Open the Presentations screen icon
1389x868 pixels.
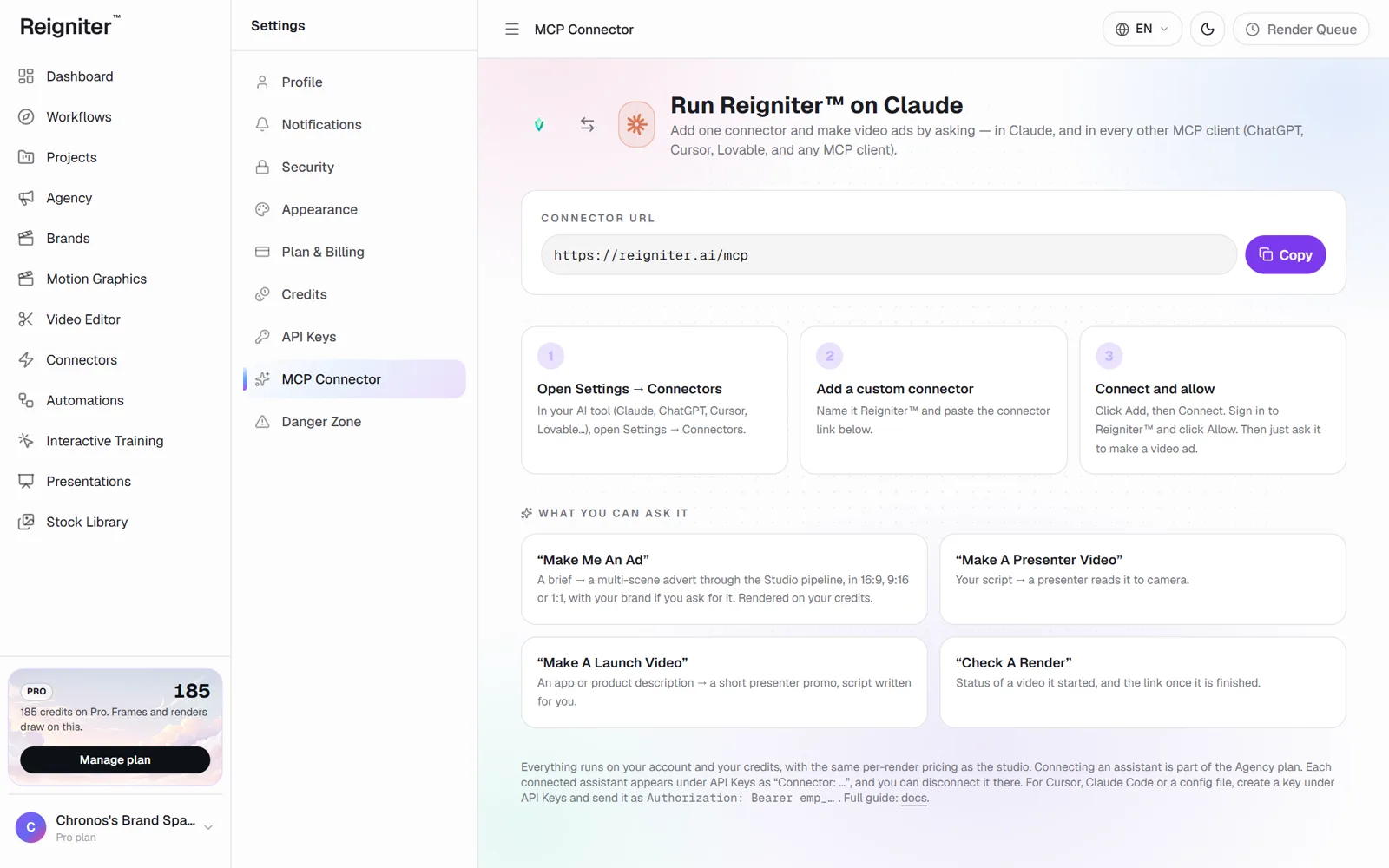tap(26, 481)
